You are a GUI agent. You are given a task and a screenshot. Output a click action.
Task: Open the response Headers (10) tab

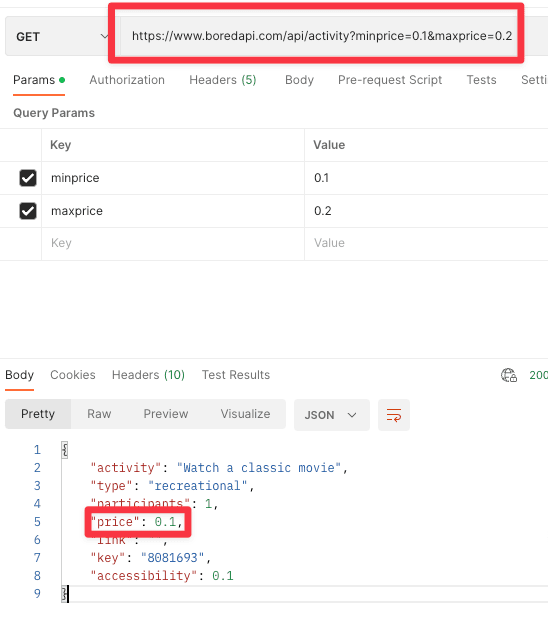click(148, 375)
